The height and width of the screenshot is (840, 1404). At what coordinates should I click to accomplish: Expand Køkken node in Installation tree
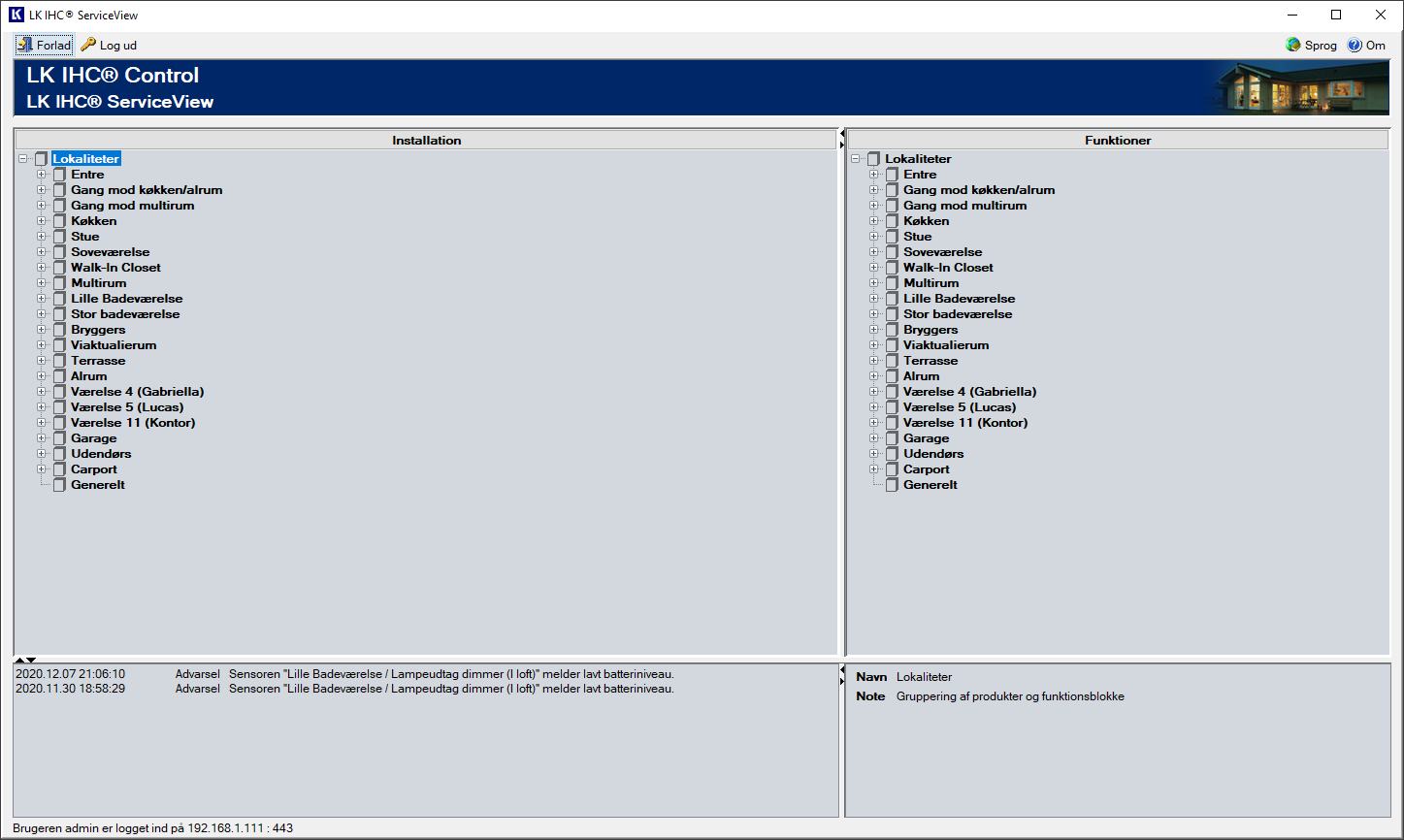42,221
